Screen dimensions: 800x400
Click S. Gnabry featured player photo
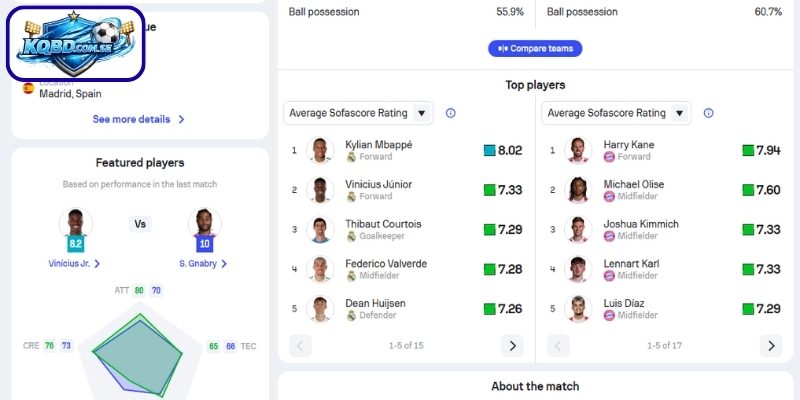click(x=204, y=223)
